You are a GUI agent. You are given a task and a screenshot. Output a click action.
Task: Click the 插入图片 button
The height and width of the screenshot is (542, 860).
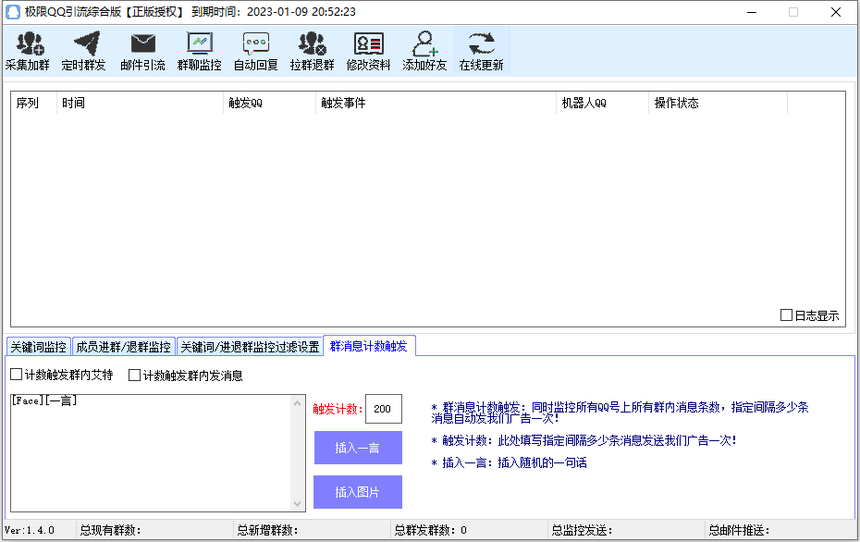pos(358,492)
